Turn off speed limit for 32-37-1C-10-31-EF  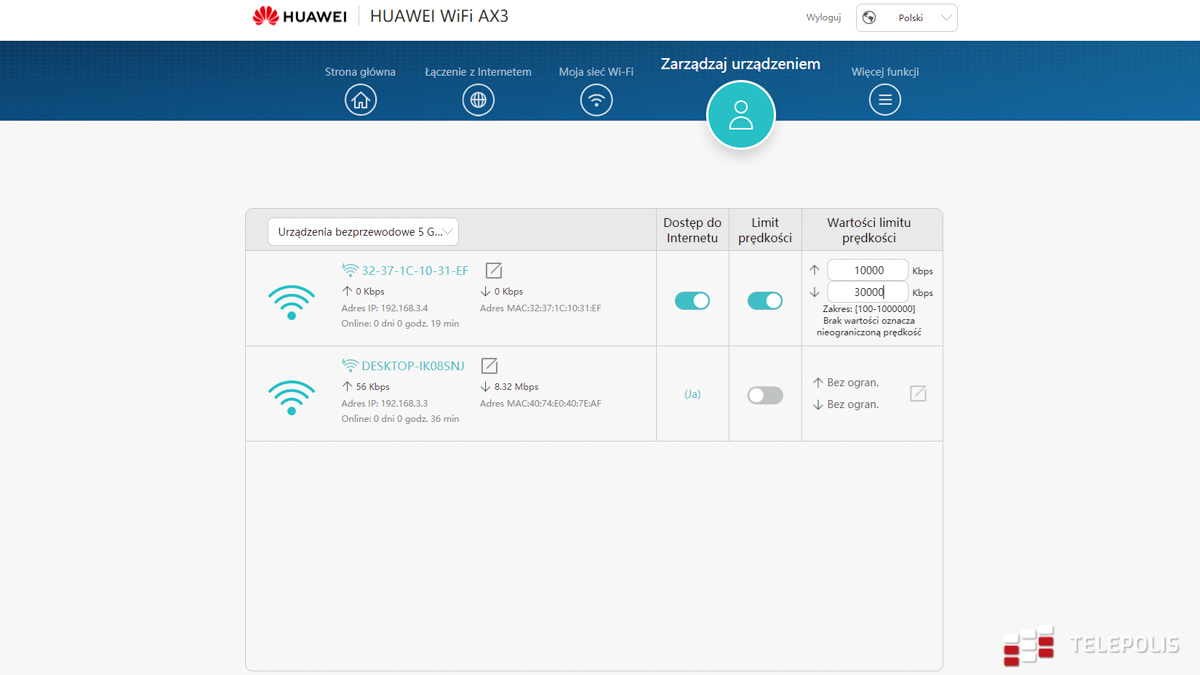pos(765,301)
